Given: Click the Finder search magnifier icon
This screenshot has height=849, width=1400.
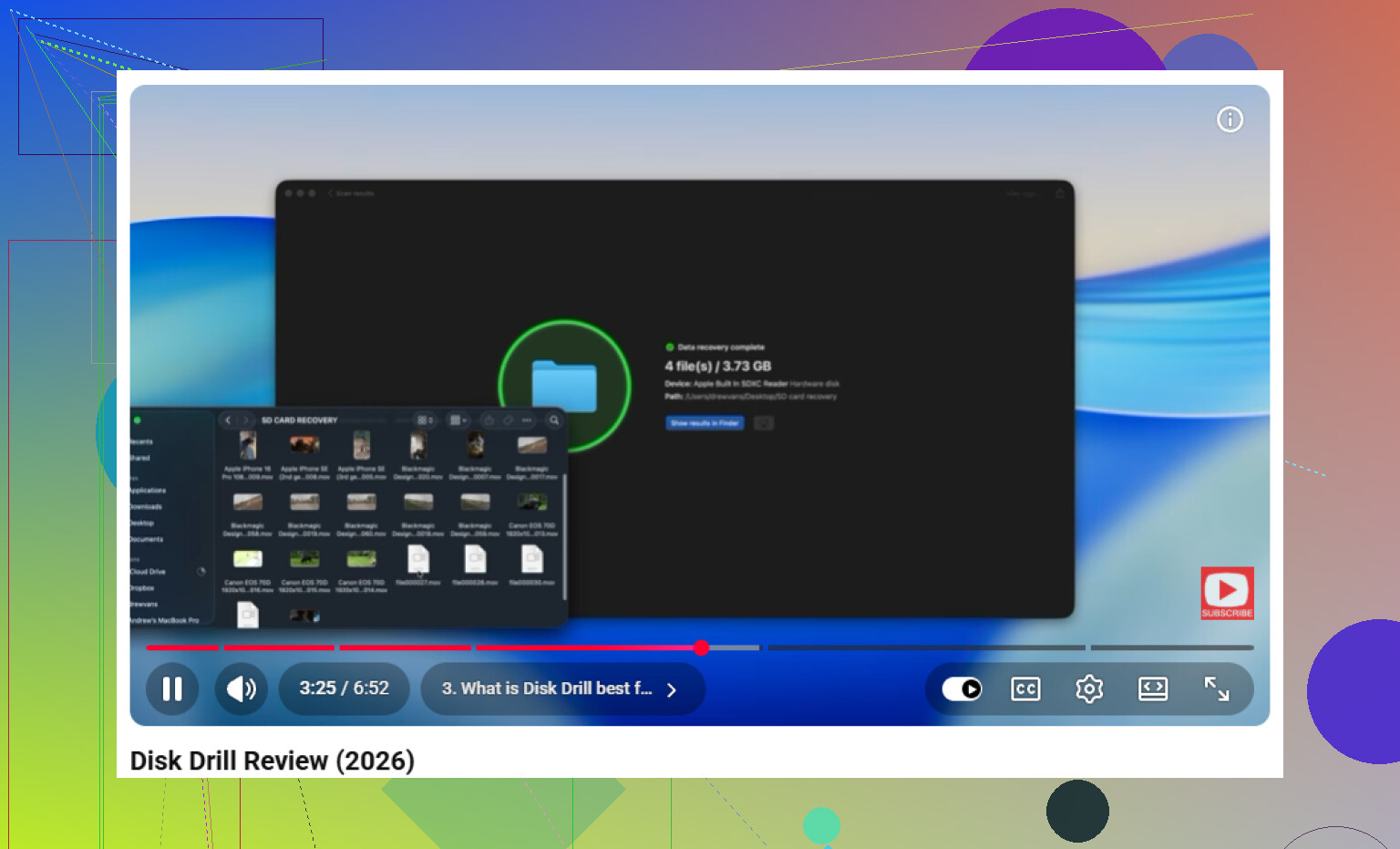Looking at the screenshot, I should 554,420.
